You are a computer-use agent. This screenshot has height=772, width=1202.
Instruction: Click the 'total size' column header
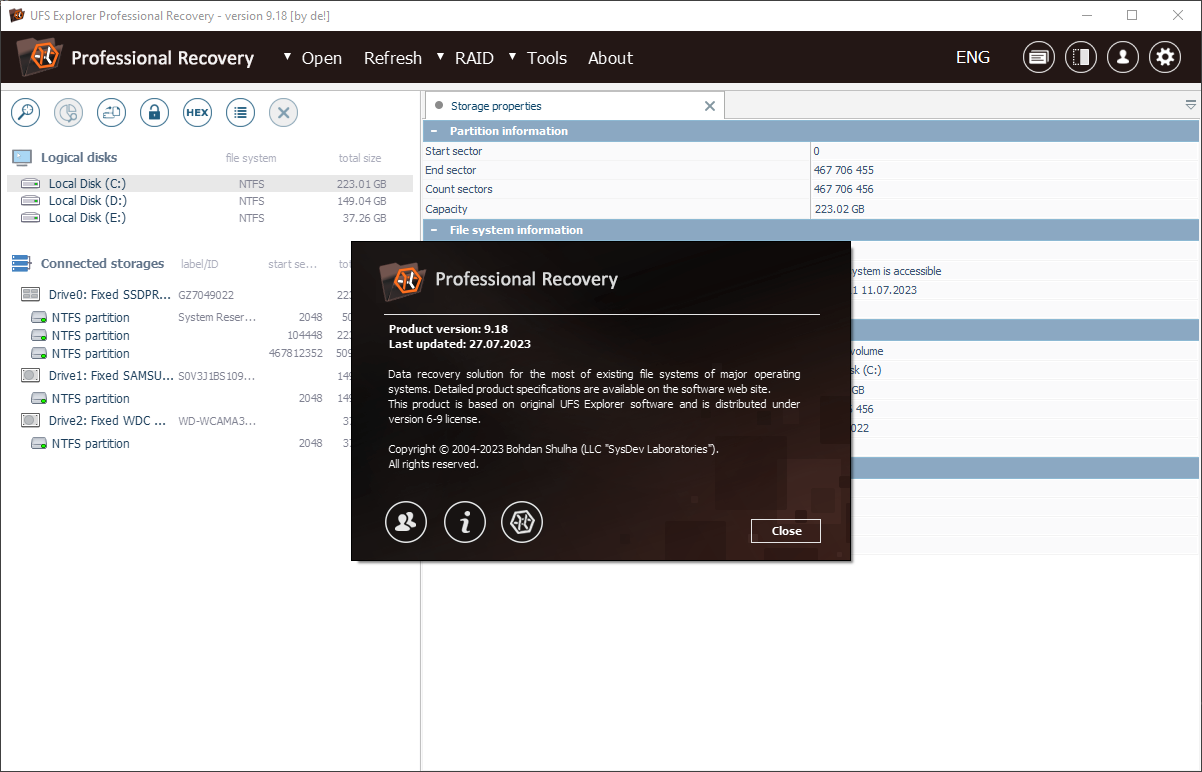(360, 158)
